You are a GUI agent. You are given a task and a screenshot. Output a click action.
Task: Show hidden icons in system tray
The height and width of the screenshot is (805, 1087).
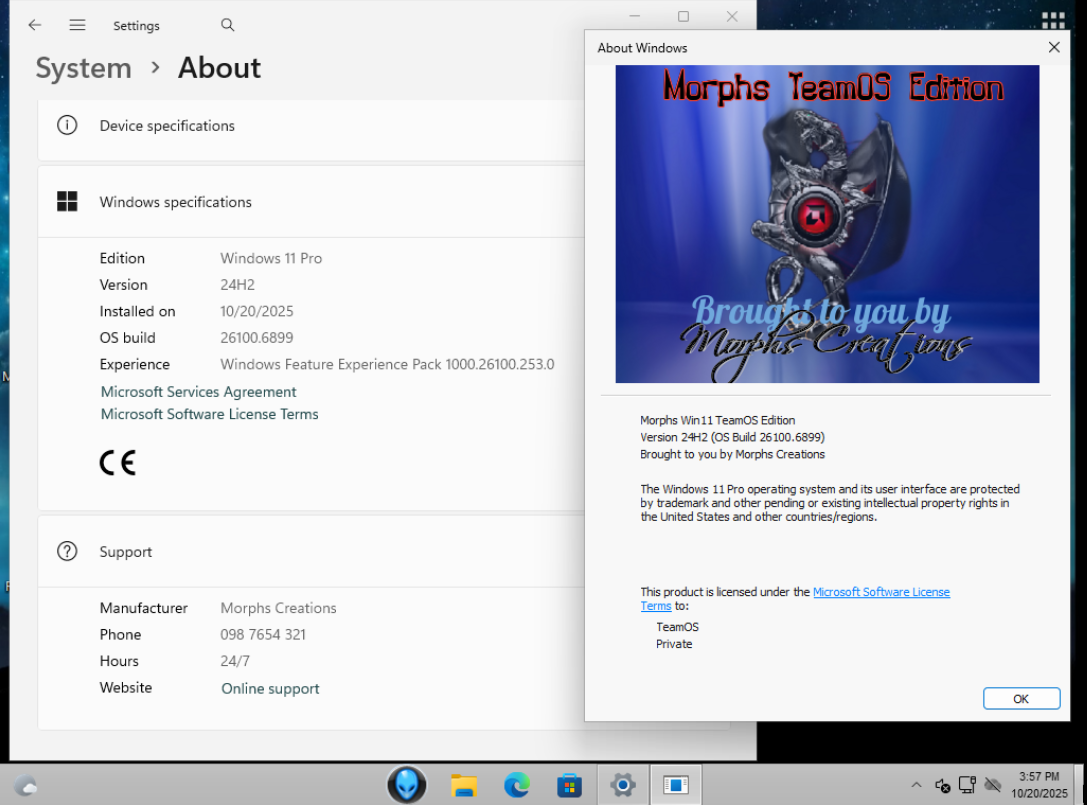tap(916, 785)
